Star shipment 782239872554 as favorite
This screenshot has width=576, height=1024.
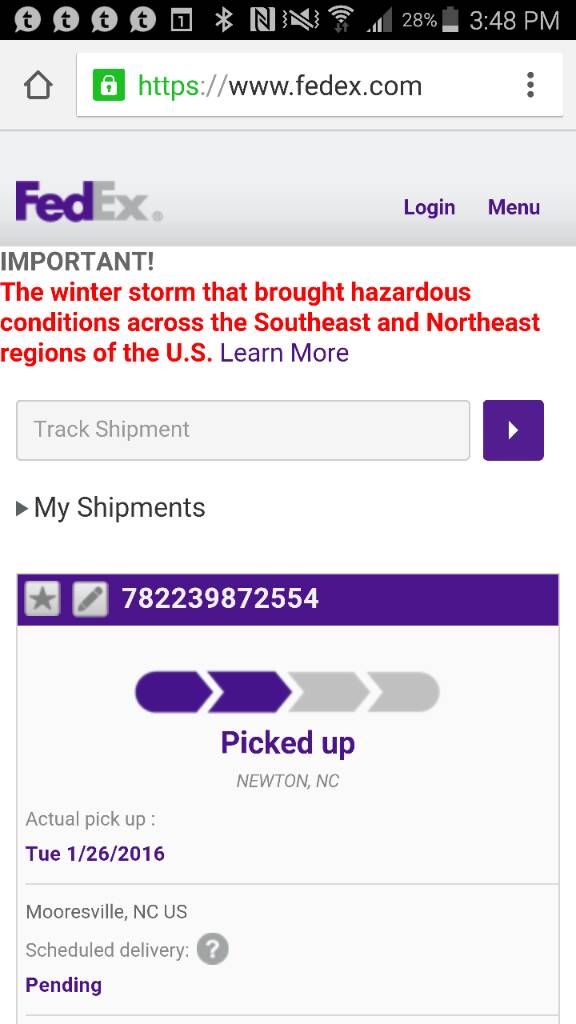point(42,599)
